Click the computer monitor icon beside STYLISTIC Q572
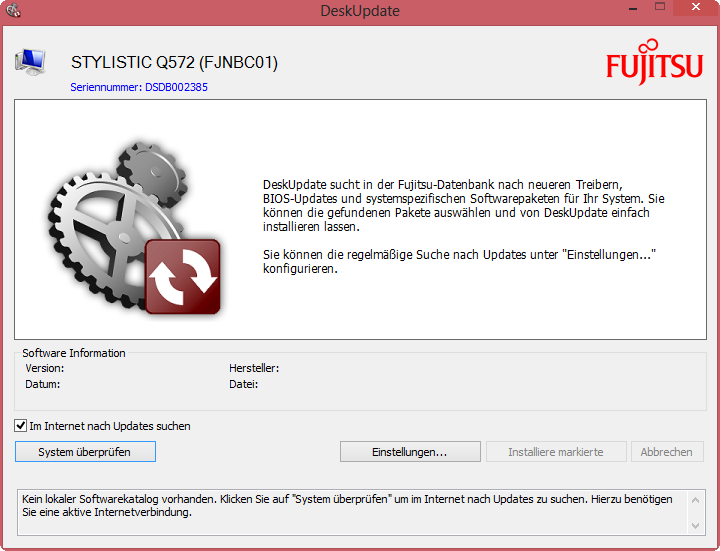This screenshot has width=720, height=551. tap(30, 62)
